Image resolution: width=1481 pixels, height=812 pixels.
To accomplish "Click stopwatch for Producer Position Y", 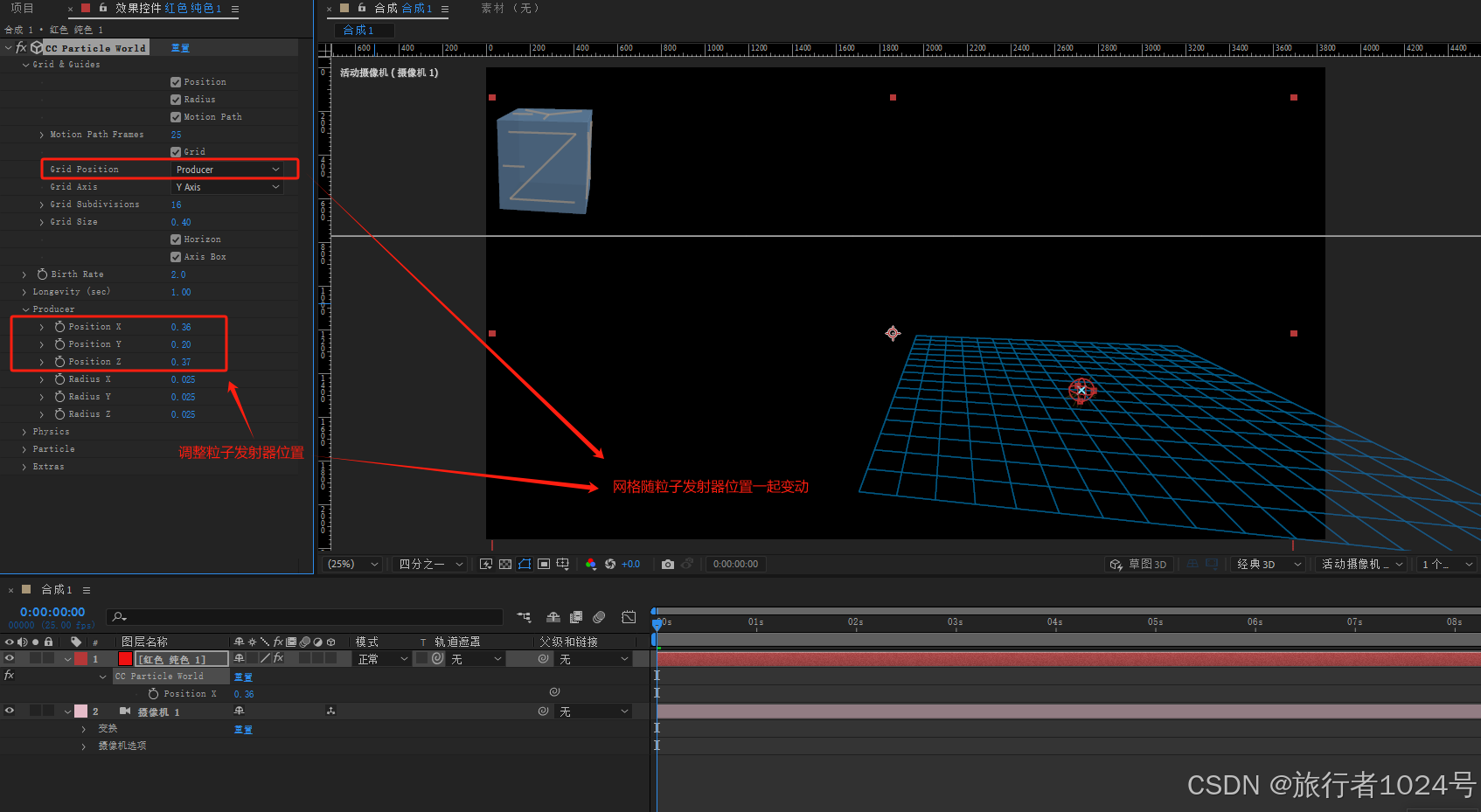I will click(x=59, y=344).
